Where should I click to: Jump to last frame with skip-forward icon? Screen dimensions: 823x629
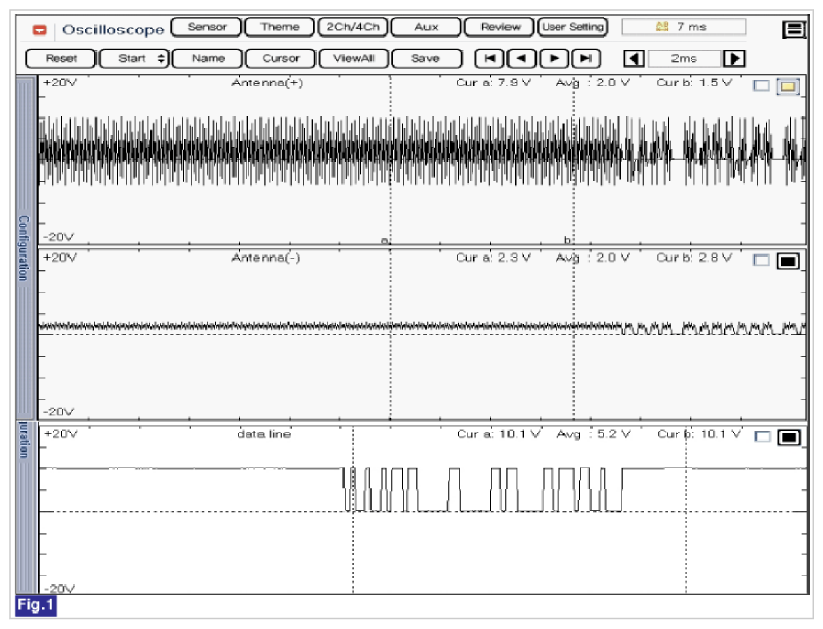pos(586,58)
